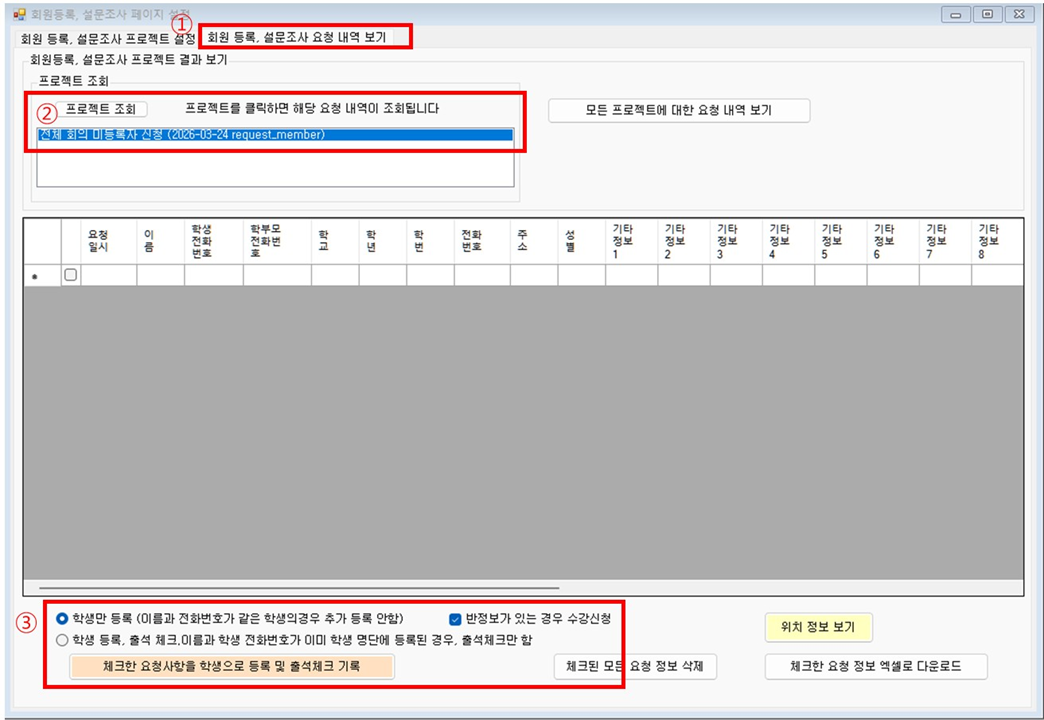The image size is (1044, 720).
Task: Download with 체크한 요청 정보 엑셀로 다운로드
Action: 875,666
